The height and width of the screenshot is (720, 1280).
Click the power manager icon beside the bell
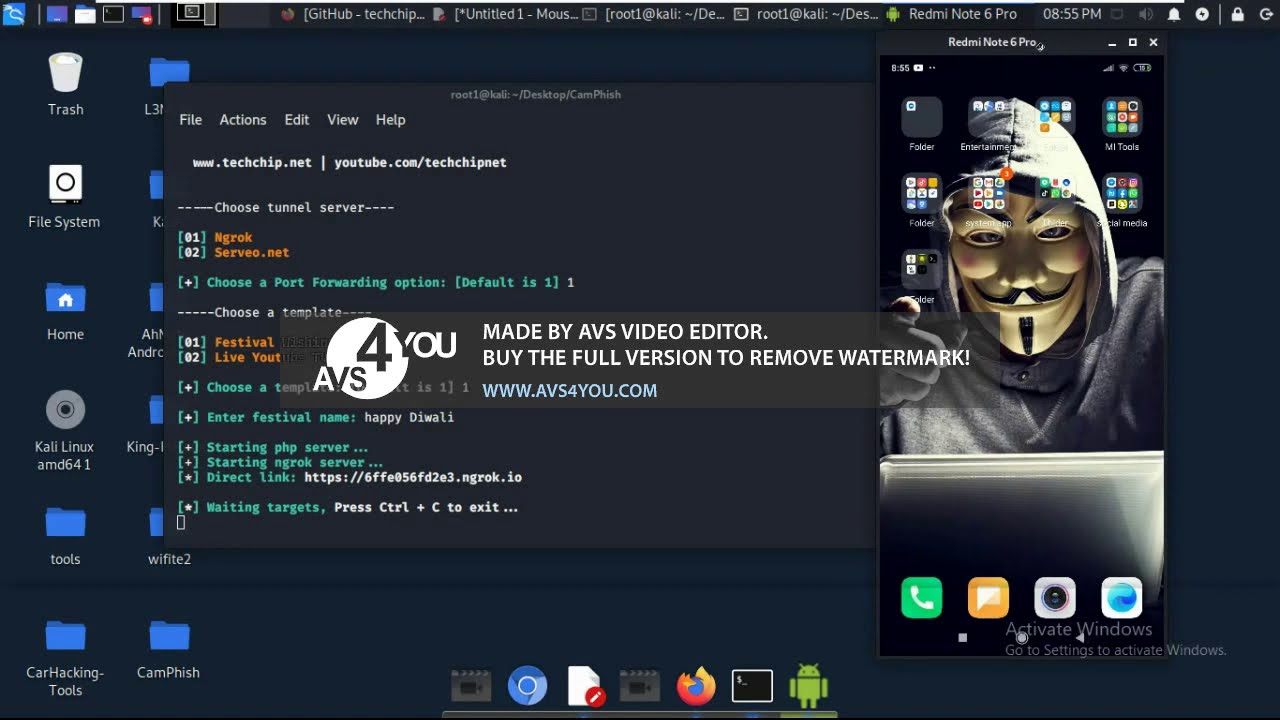[x=1202, y=14]
